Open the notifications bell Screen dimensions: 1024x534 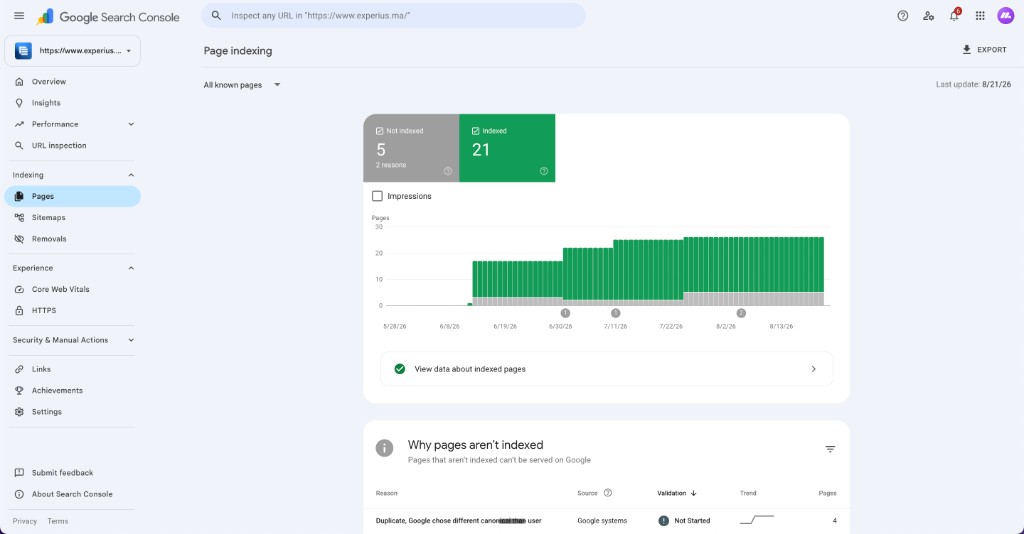pyautogui.click(x=954, y=16)
